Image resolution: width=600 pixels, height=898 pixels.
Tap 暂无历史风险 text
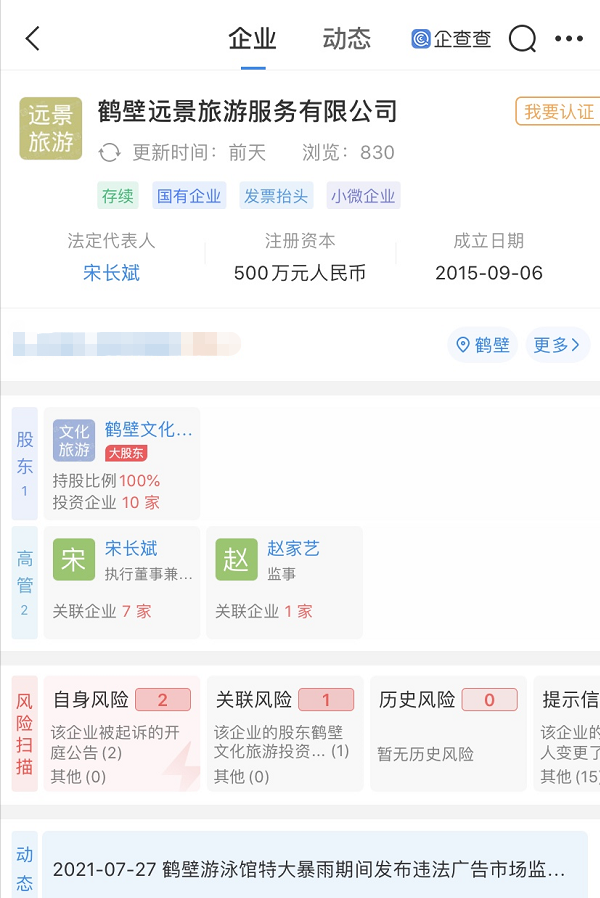tap(425, 754)
